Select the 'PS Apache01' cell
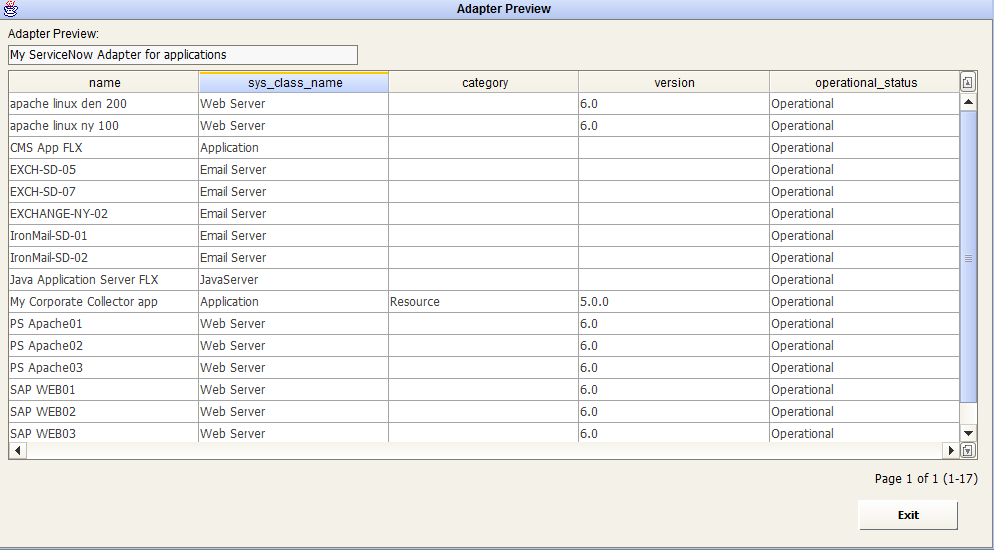The height and width of the screenshot is (552, 994). click(x=104, y=323)
